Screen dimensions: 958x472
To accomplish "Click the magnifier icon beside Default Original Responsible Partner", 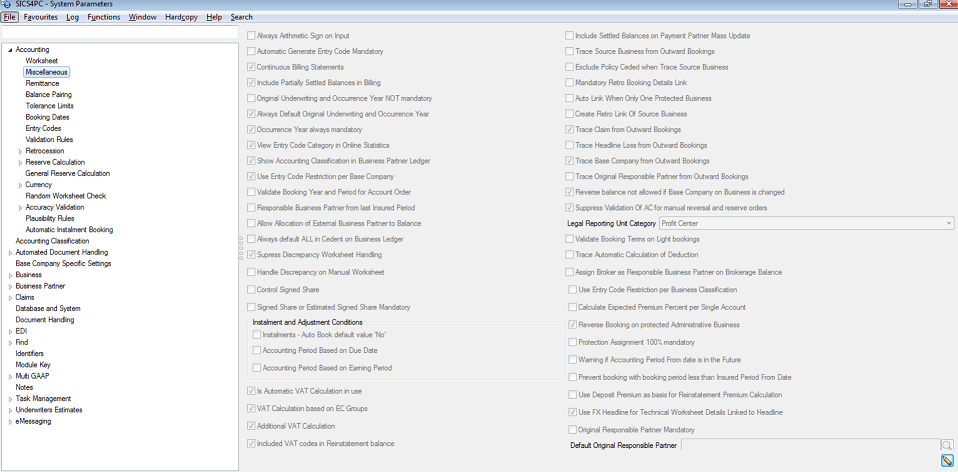I will [x=946, y=444].
